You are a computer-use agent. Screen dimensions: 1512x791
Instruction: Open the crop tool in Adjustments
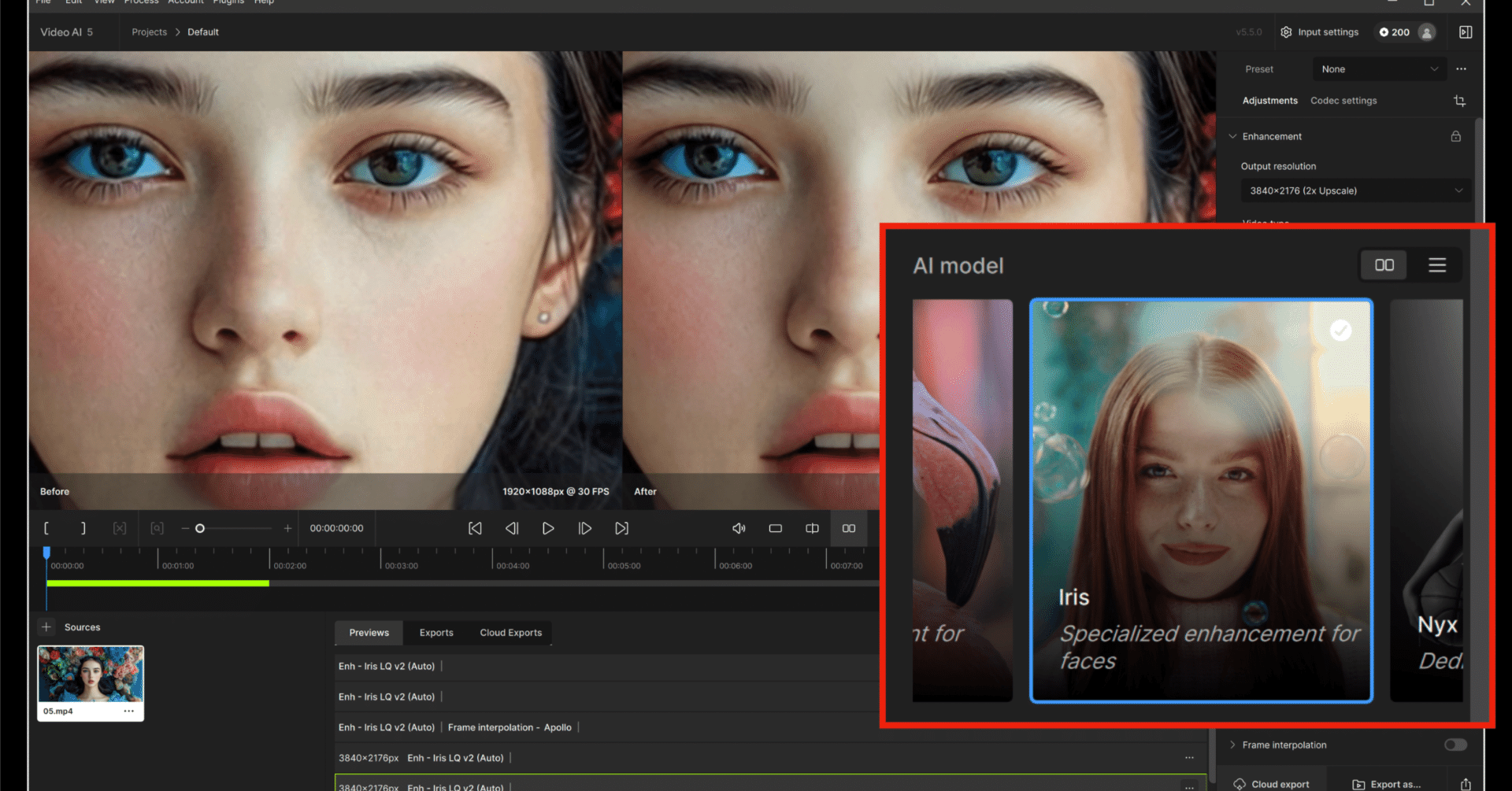pyautogui.click(x=1459, y=101)
